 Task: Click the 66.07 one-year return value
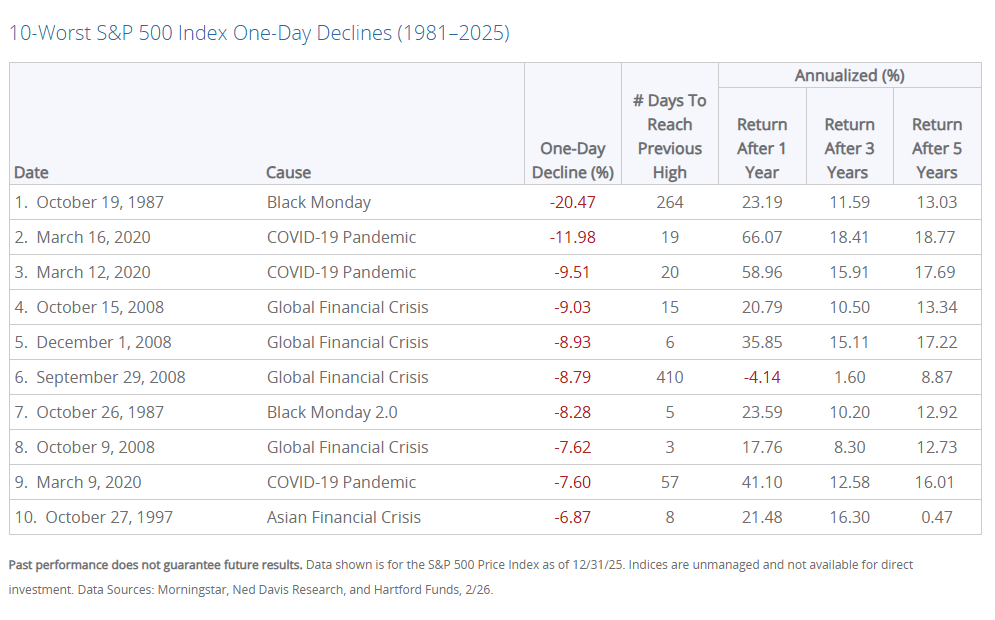tap(761, 237)
